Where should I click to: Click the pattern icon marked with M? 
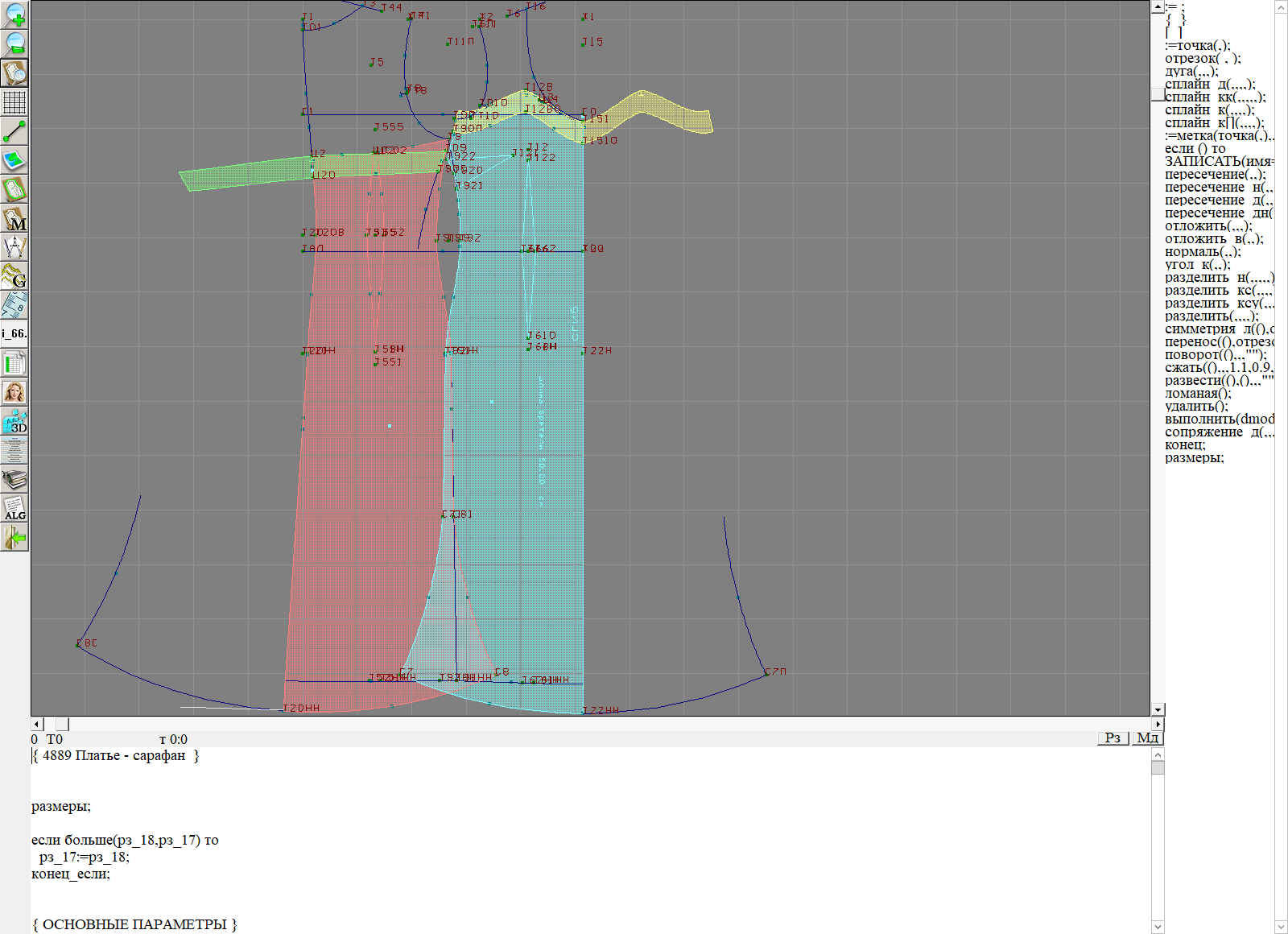(x=14, y=219)
